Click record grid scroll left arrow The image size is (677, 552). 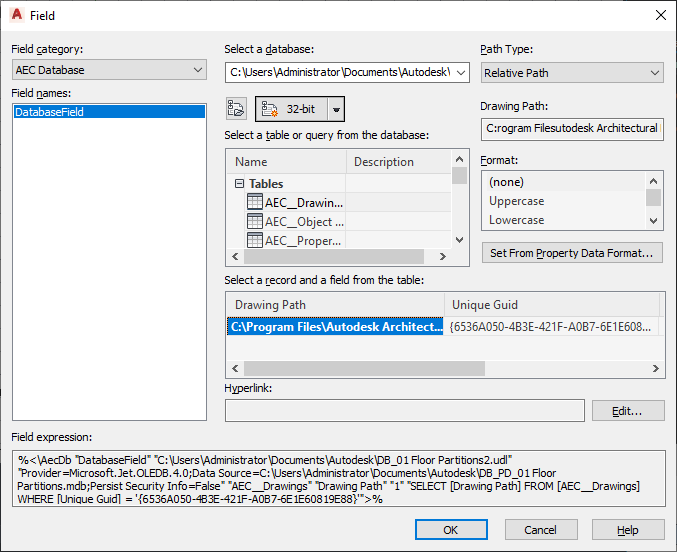click(235, 368)
